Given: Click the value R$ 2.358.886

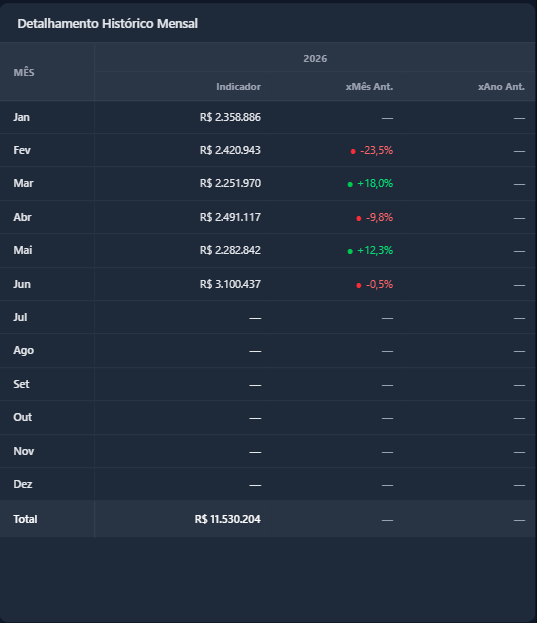Looking at the screenshot, I should tap(230, 117).
